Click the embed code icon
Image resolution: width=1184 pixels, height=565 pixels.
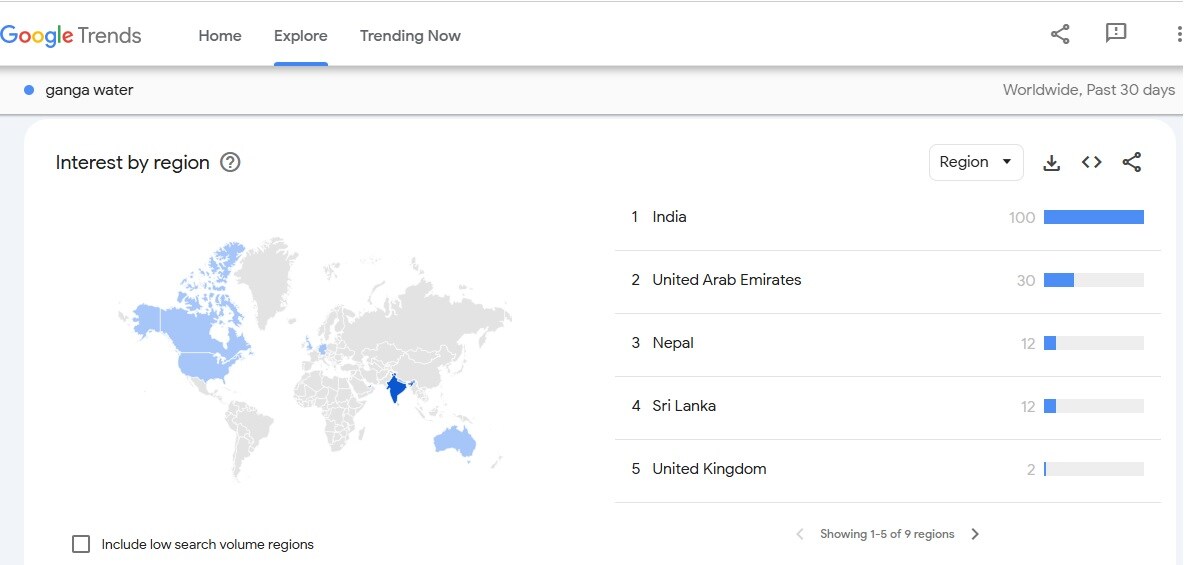point(1092,162)
